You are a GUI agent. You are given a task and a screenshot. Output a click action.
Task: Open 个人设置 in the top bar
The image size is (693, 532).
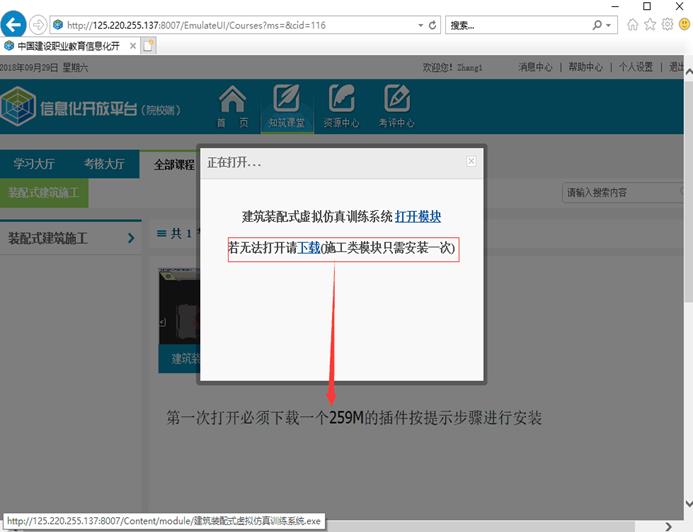(635, 67)
